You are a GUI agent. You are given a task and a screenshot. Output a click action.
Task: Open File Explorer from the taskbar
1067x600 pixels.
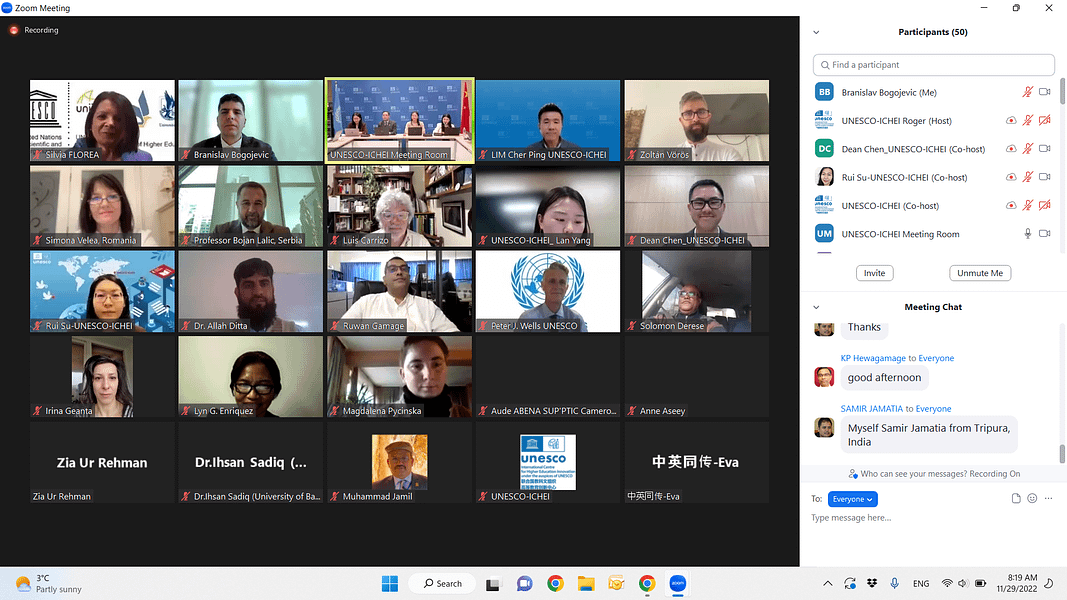[x=586, y=583]
